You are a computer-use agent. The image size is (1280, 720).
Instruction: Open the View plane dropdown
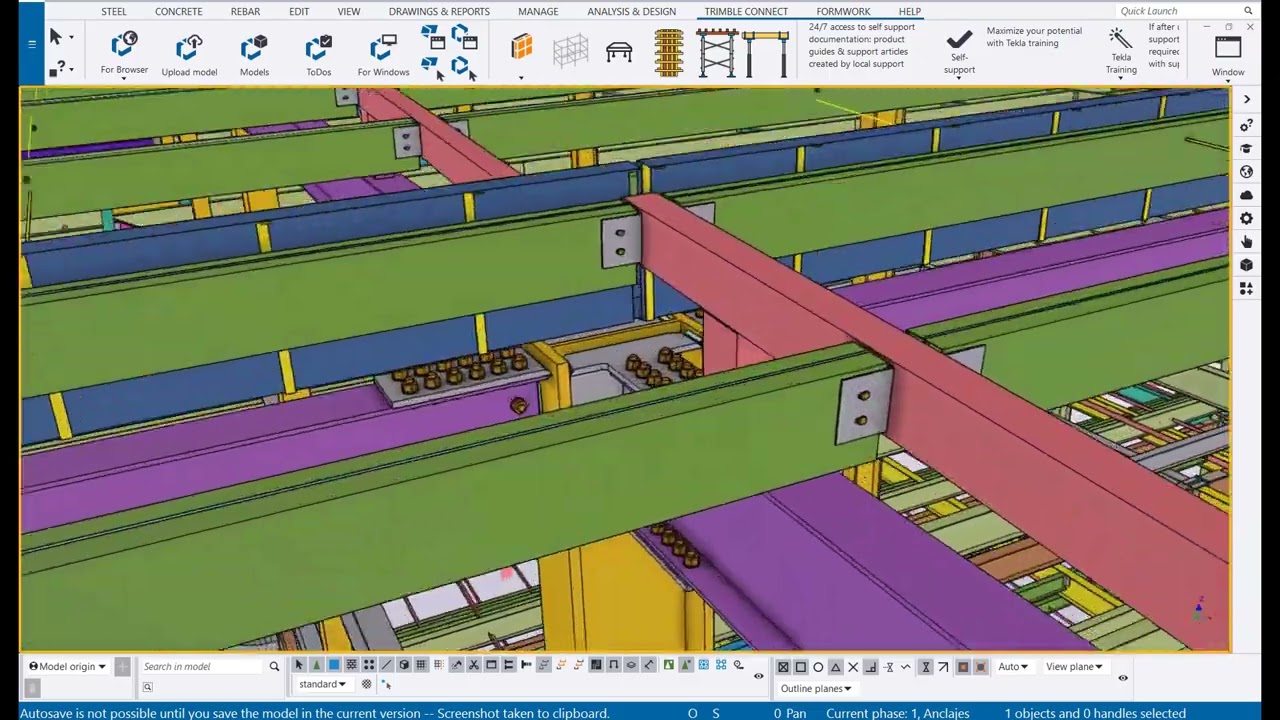pos(1074,667)
